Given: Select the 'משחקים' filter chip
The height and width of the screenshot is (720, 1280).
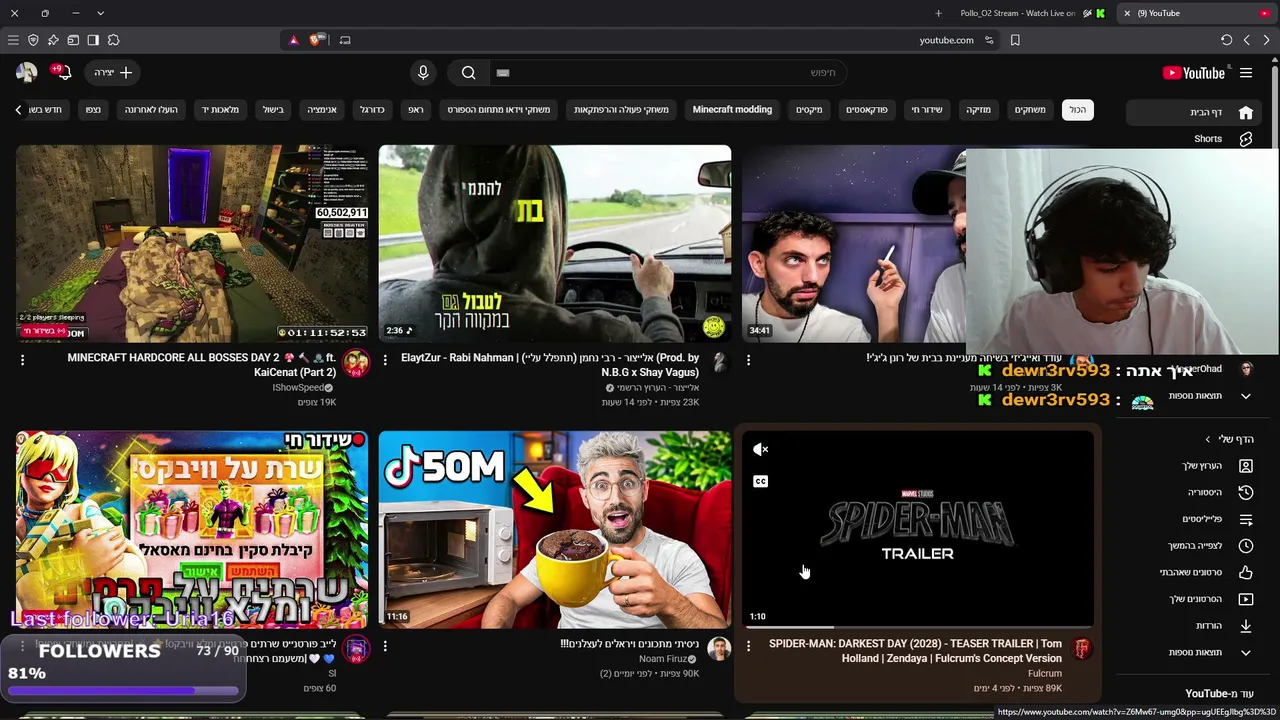Looking at the screenshot, I should click(1030, 110).
